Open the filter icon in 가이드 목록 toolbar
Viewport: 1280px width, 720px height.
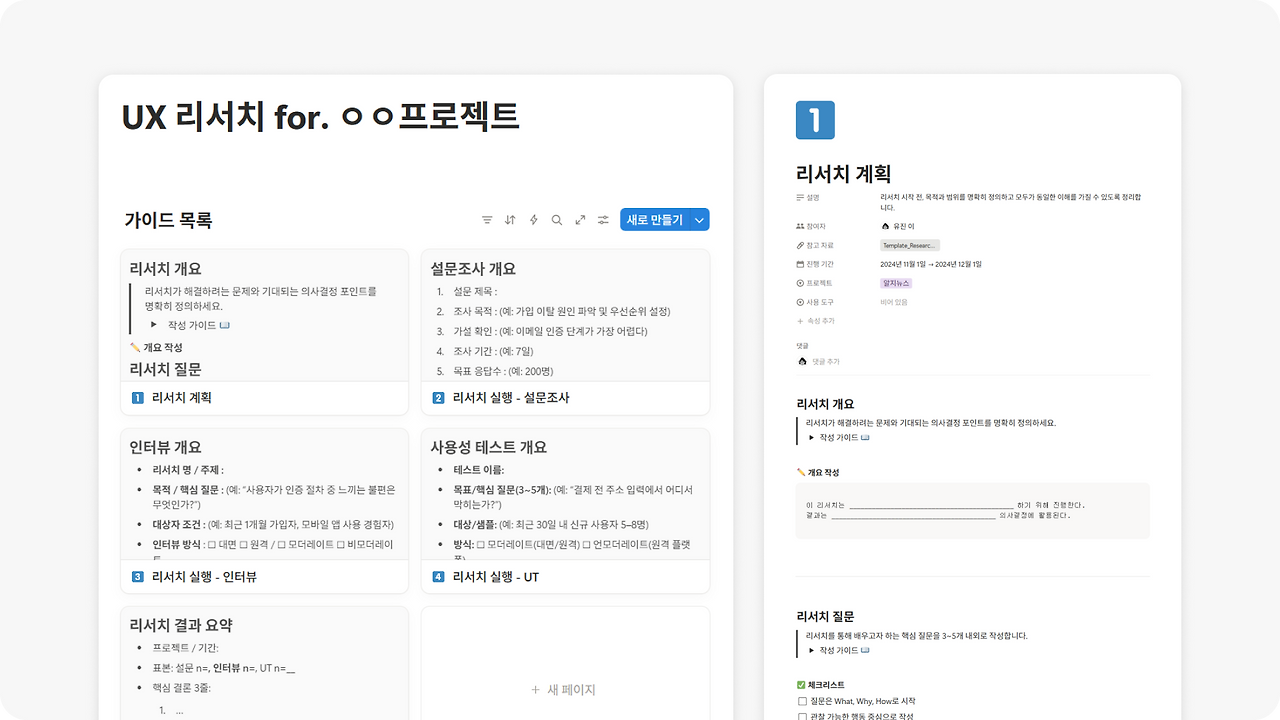487,220
